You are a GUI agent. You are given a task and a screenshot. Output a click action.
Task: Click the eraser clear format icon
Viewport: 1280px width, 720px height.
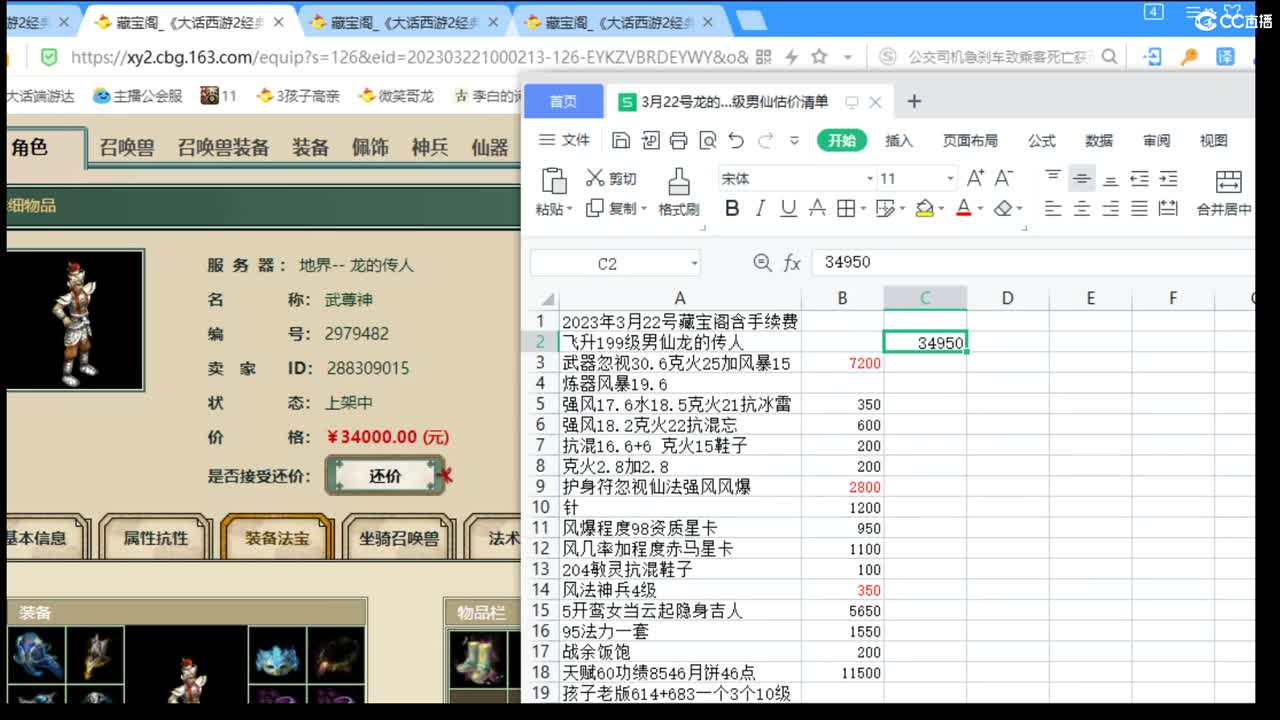pos(1003,208)
